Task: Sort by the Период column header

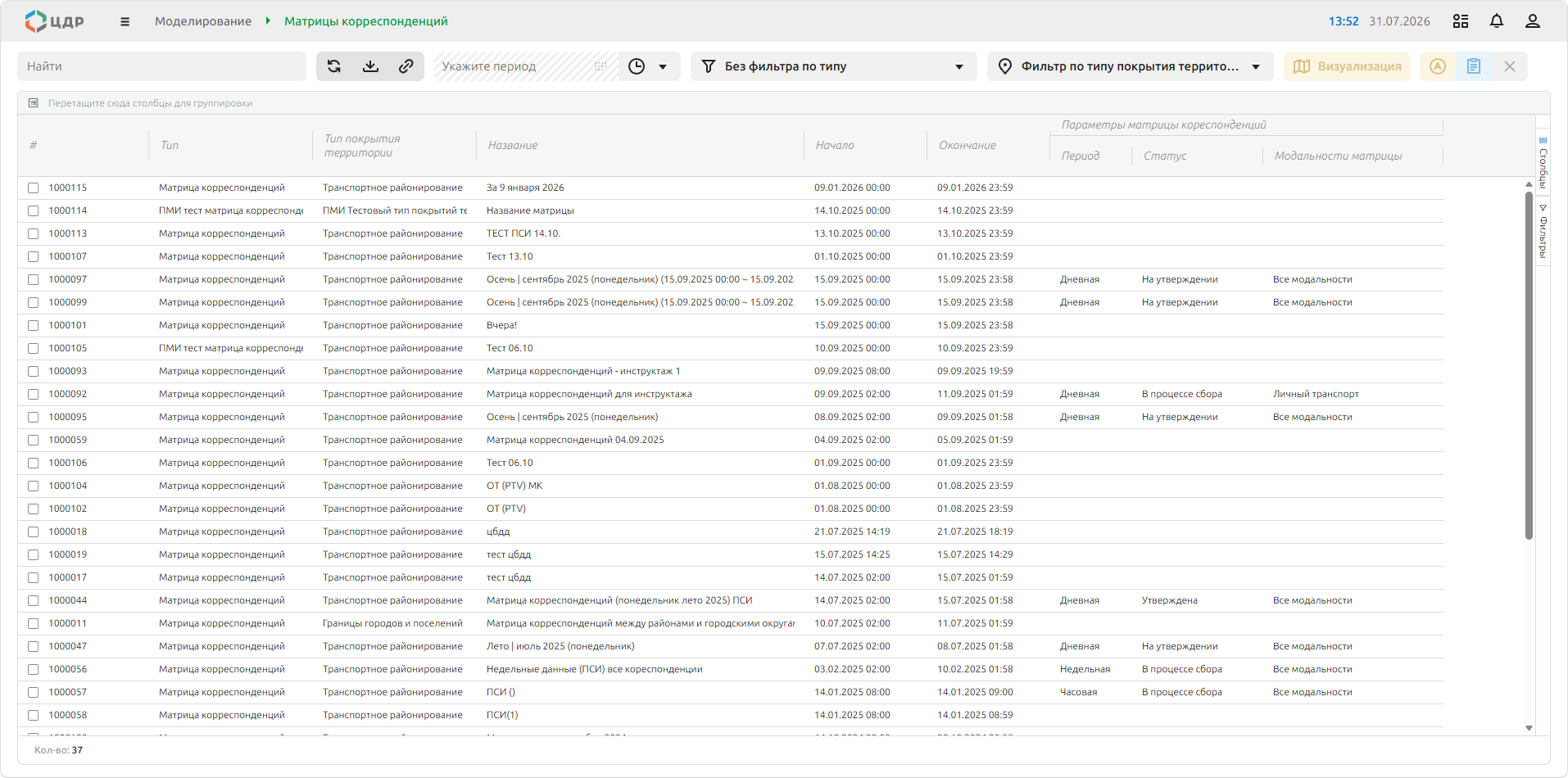Action: 1081,156
